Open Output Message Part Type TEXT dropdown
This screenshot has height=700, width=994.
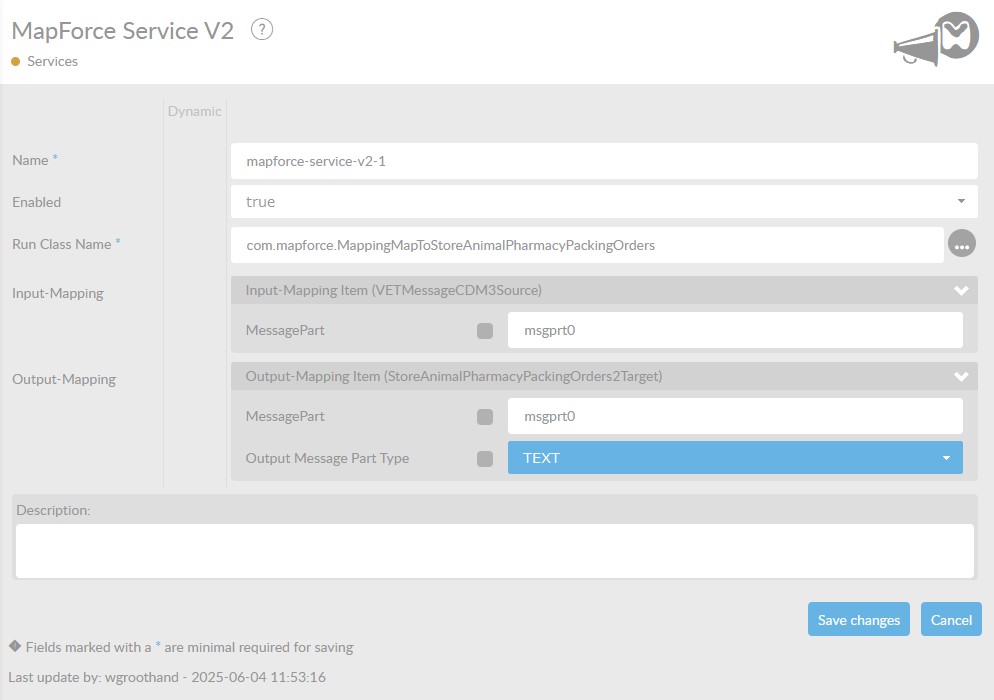click(x=735, y=458)
